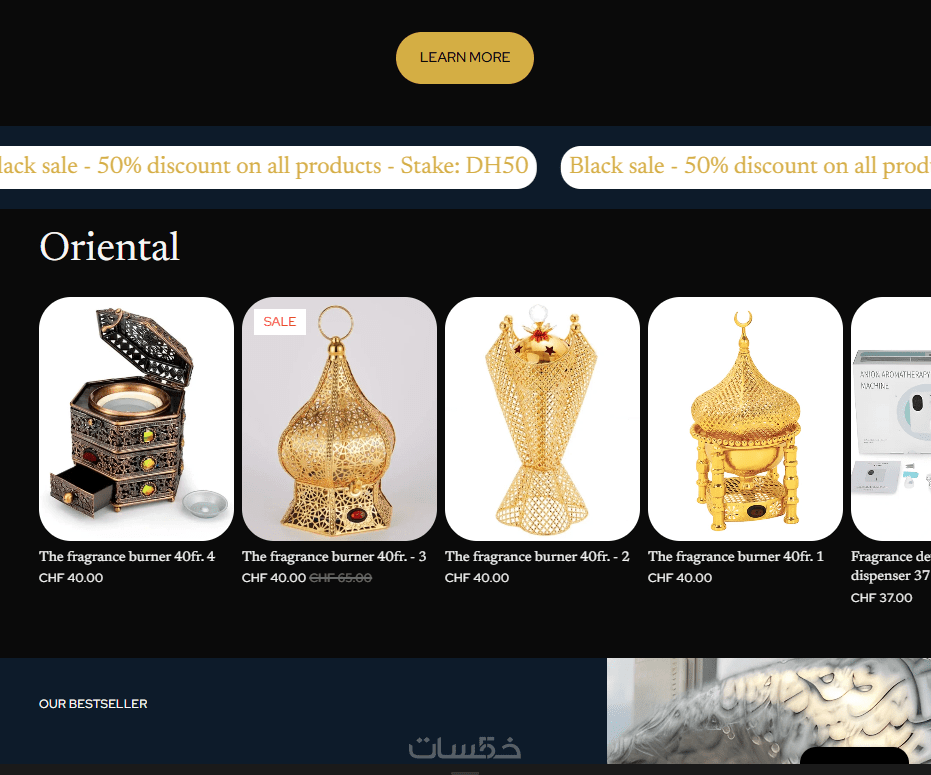Click the Stake: DH50 promo banner

pyautogui.click(x=268, y=167)
